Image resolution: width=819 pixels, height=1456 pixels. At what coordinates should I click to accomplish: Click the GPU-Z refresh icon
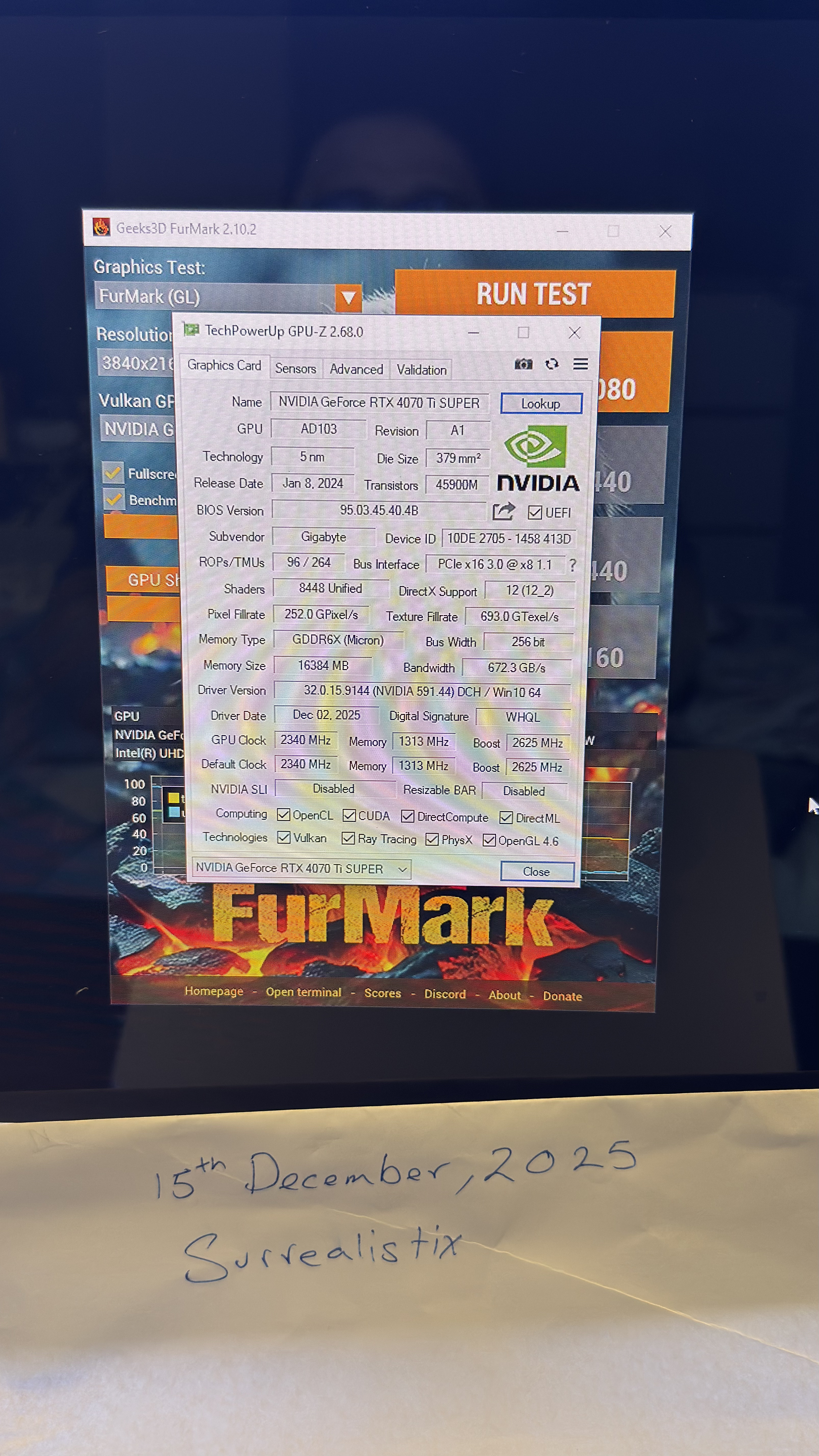pos(552,364)
